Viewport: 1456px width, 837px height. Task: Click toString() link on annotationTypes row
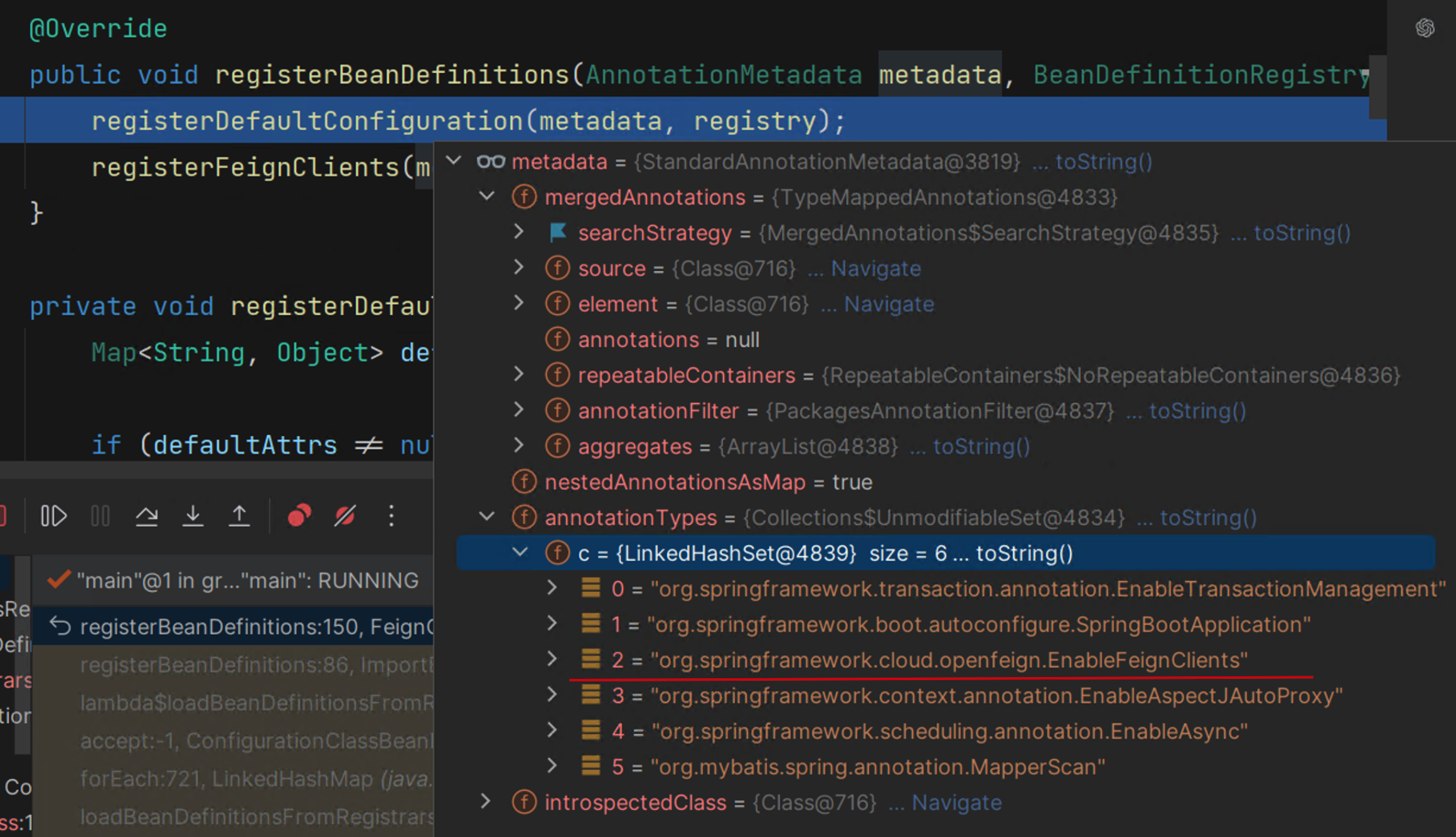1208,518
